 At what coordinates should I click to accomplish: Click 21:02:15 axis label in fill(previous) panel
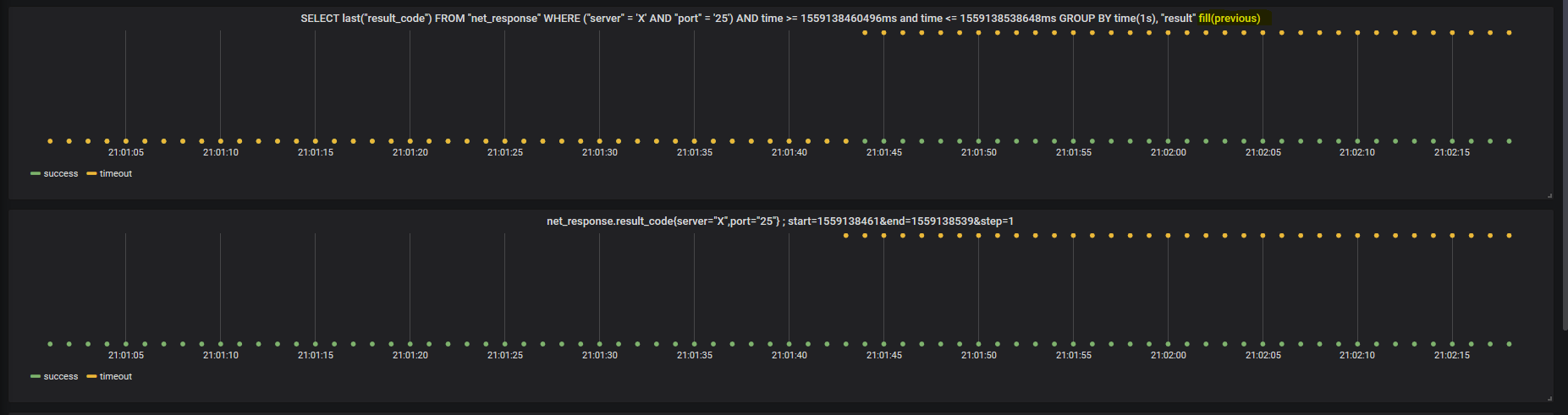coord(1452,153)
